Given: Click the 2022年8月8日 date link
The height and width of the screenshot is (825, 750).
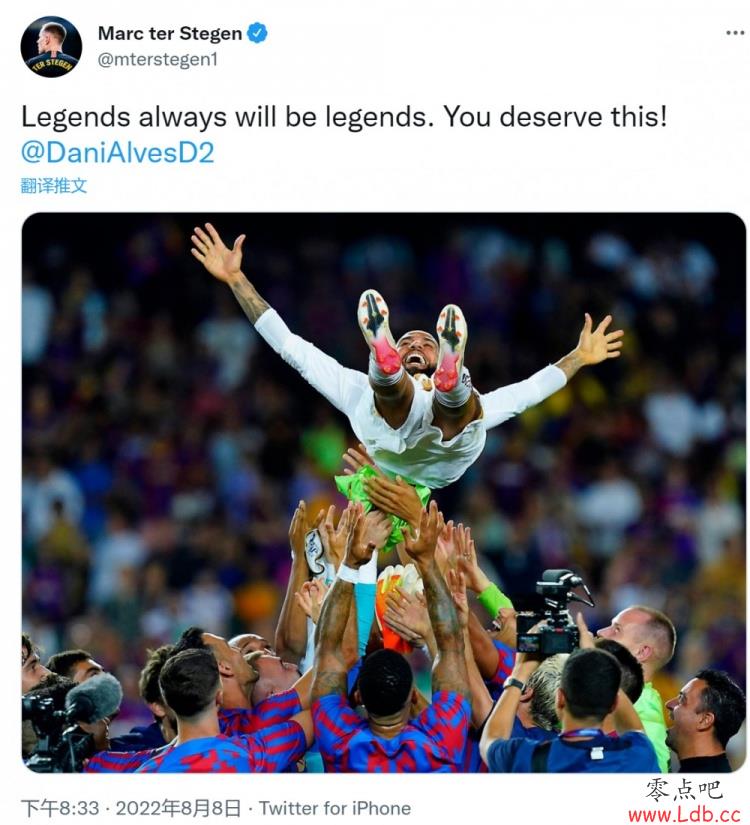Looking at the screenshot, I should [178, 808].
